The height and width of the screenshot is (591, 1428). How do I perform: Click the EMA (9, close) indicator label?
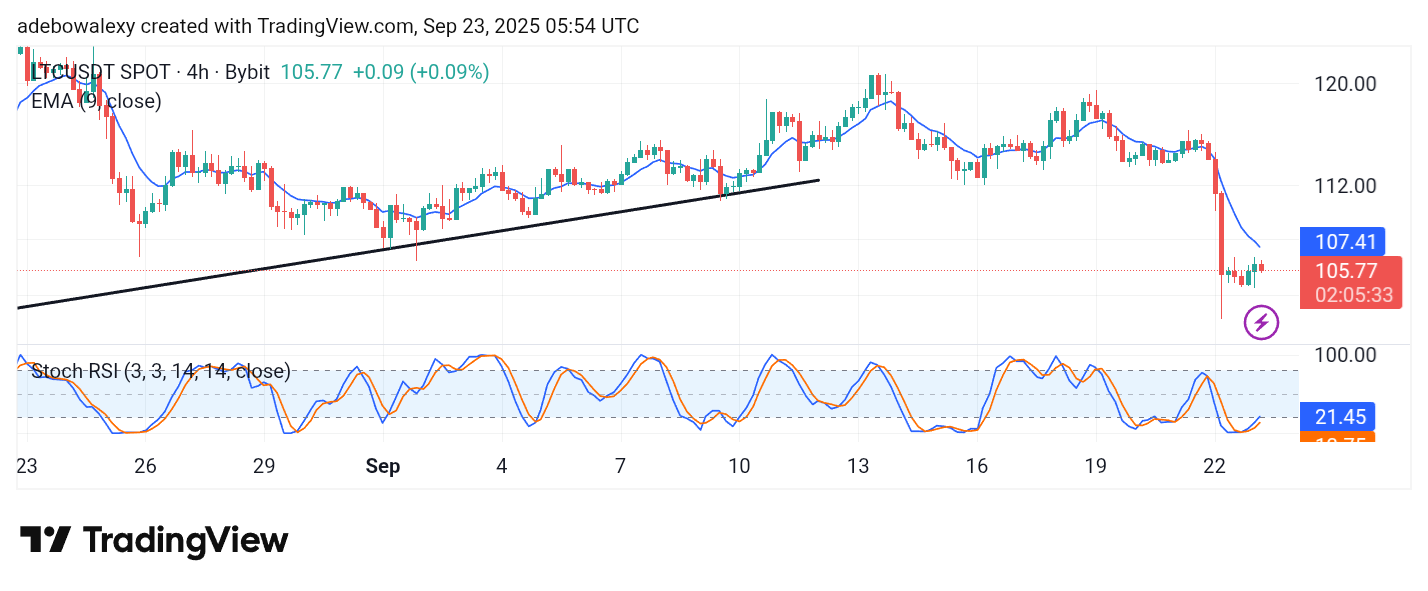coord(96,101)
